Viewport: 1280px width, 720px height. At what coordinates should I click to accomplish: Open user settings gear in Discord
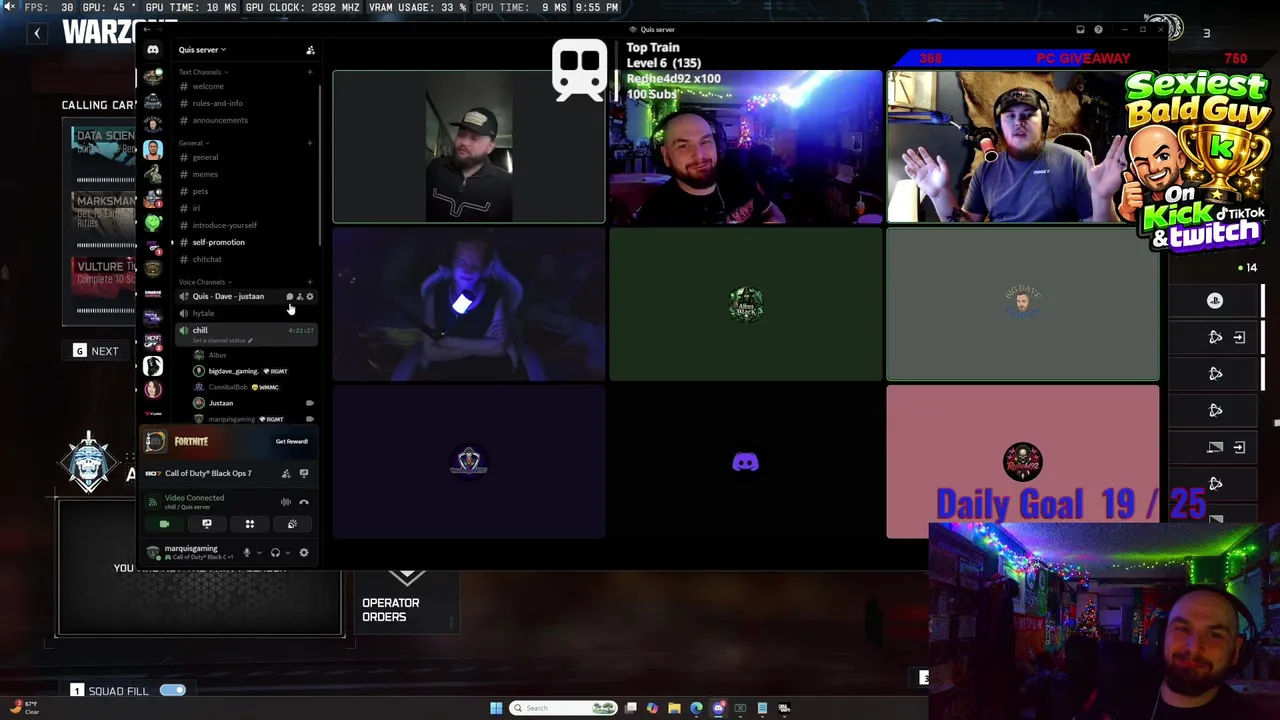pos(304,552)
